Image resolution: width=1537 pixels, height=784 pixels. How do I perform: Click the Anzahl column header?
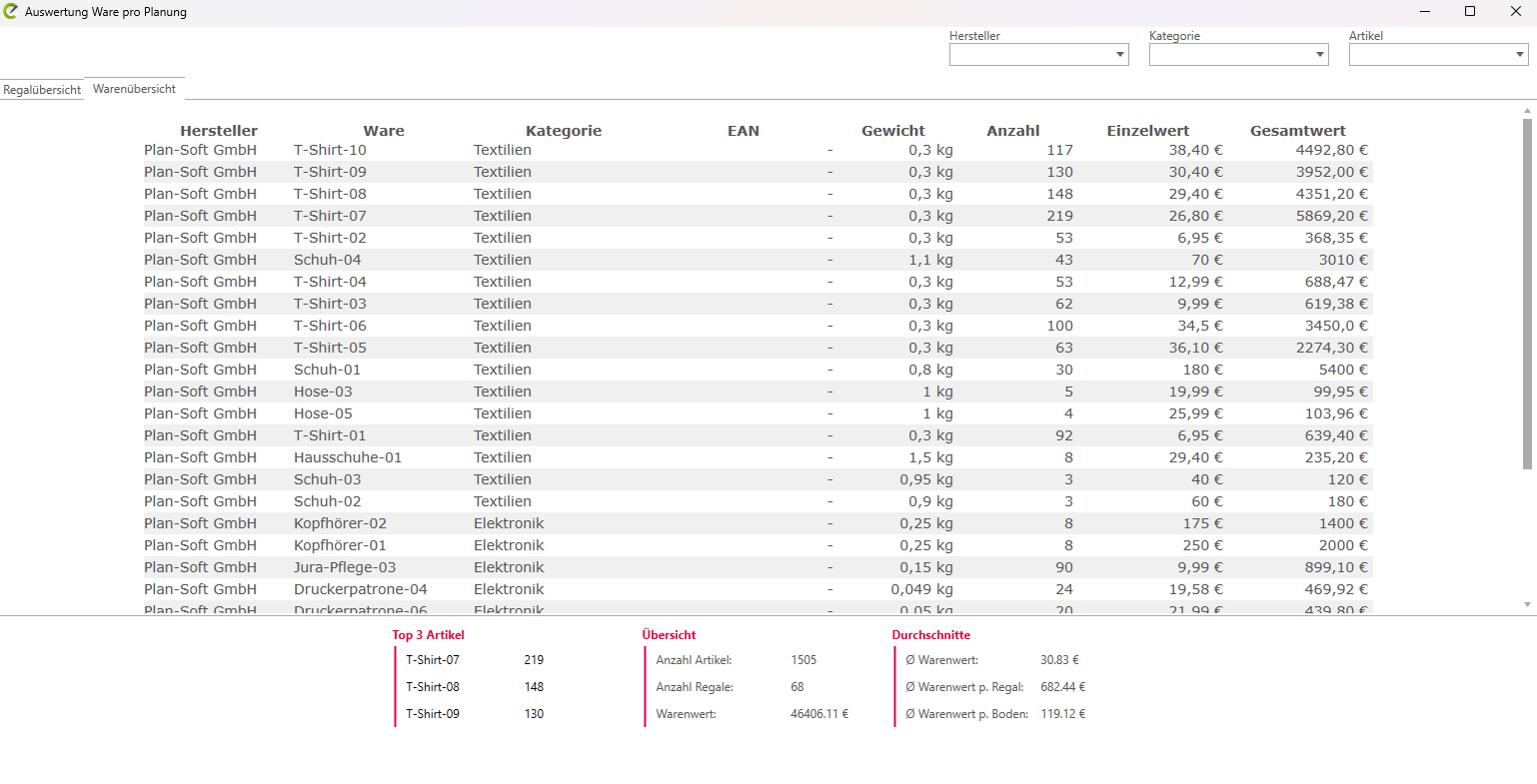1012,131
